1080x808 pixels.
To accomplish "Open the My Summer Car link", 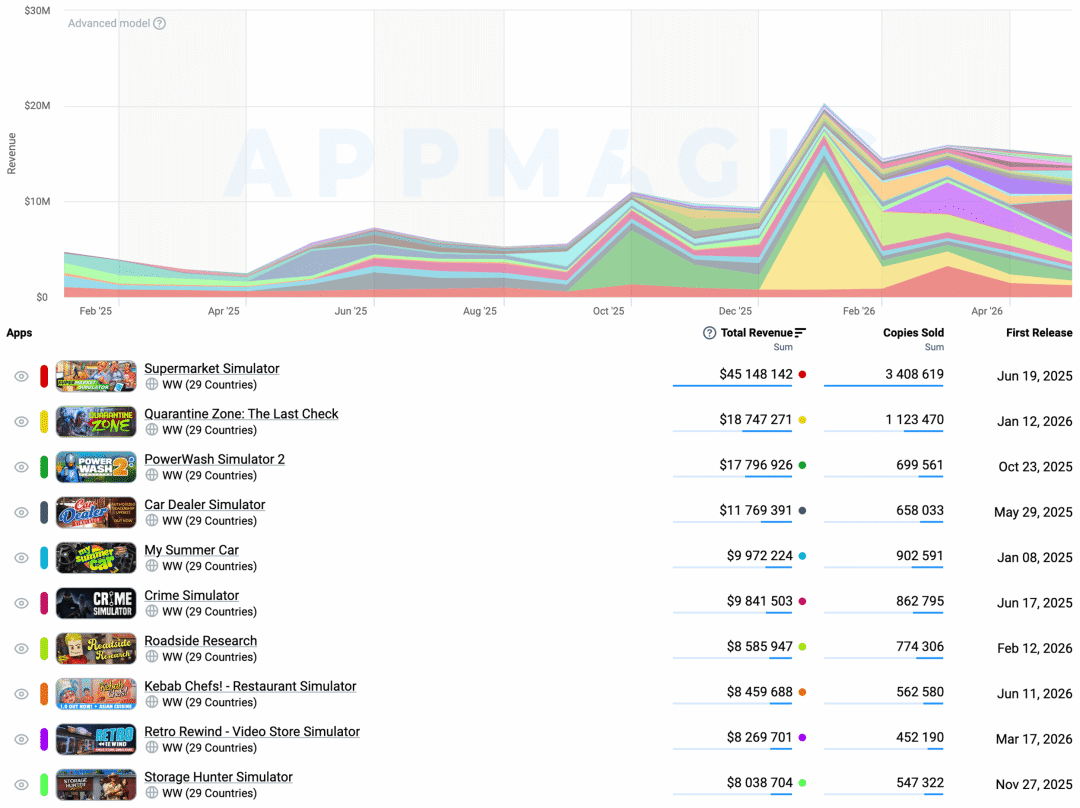I will (191, 550).
